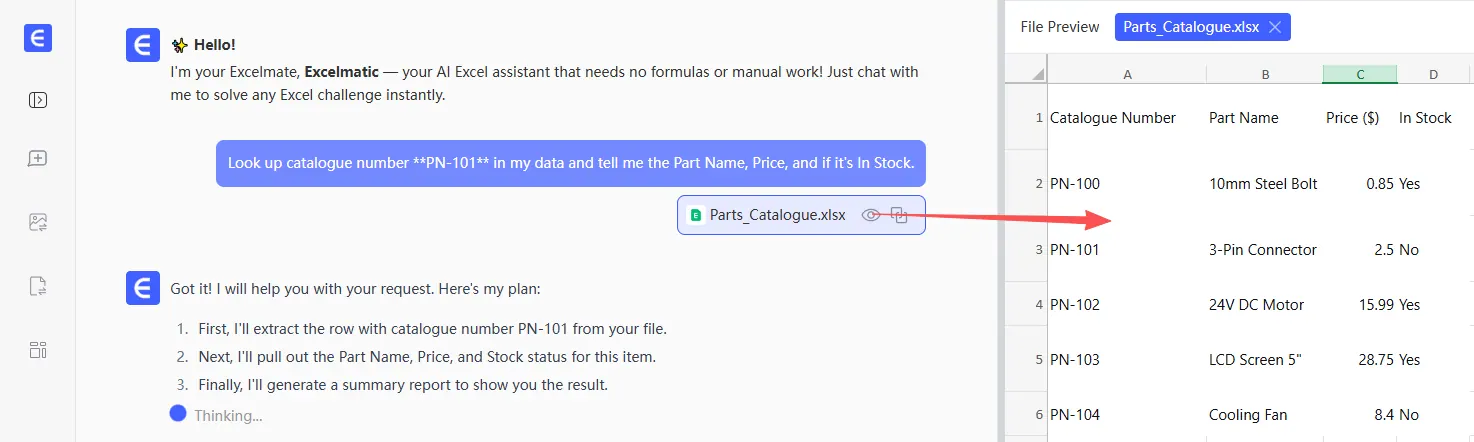Preview Parts_Catalogue.xlsx via the eye icon
The image size is (1474, 442).
tap(871, 215)
